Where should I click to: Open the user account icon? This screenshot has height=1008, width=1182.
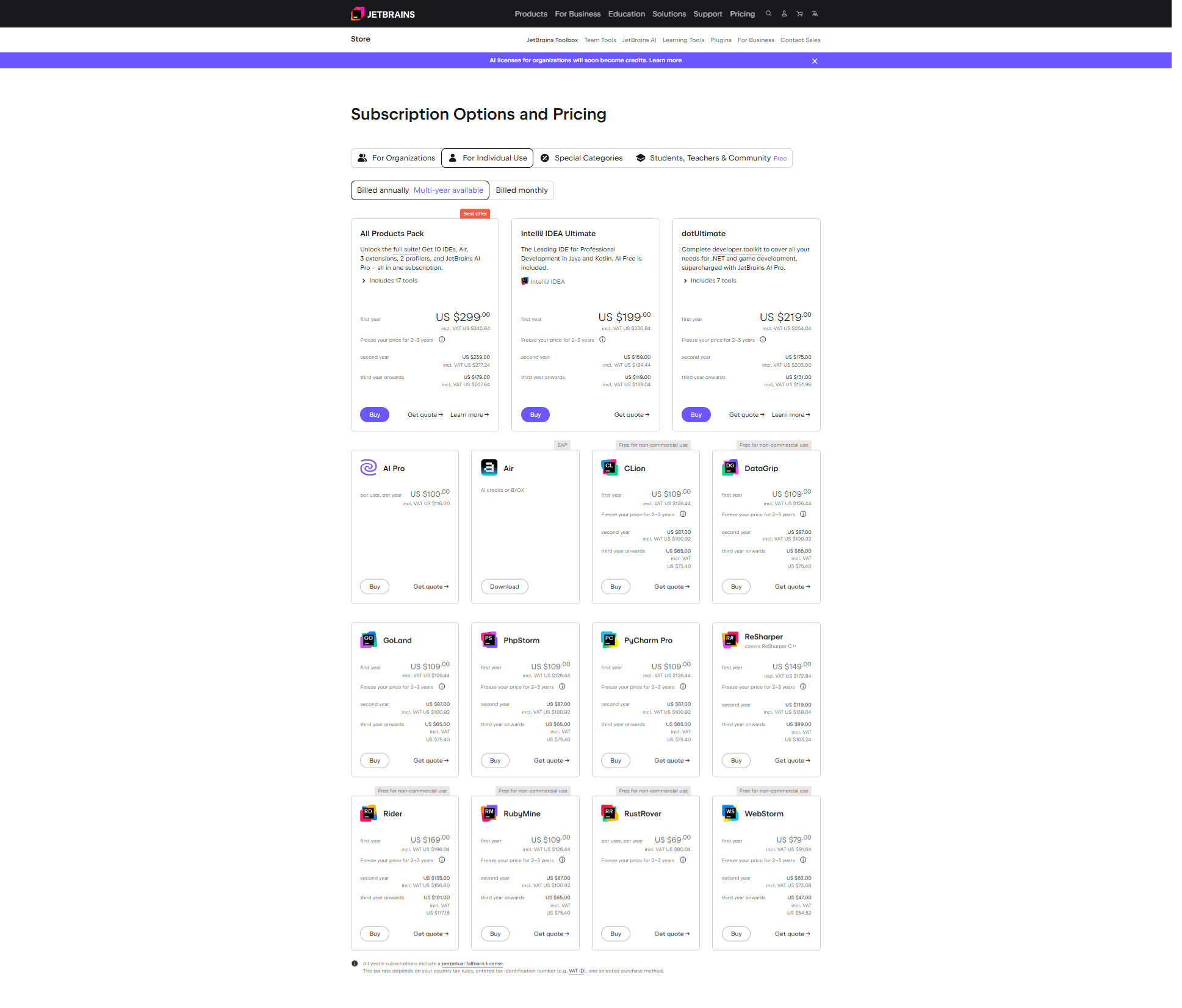pos(784,13)
